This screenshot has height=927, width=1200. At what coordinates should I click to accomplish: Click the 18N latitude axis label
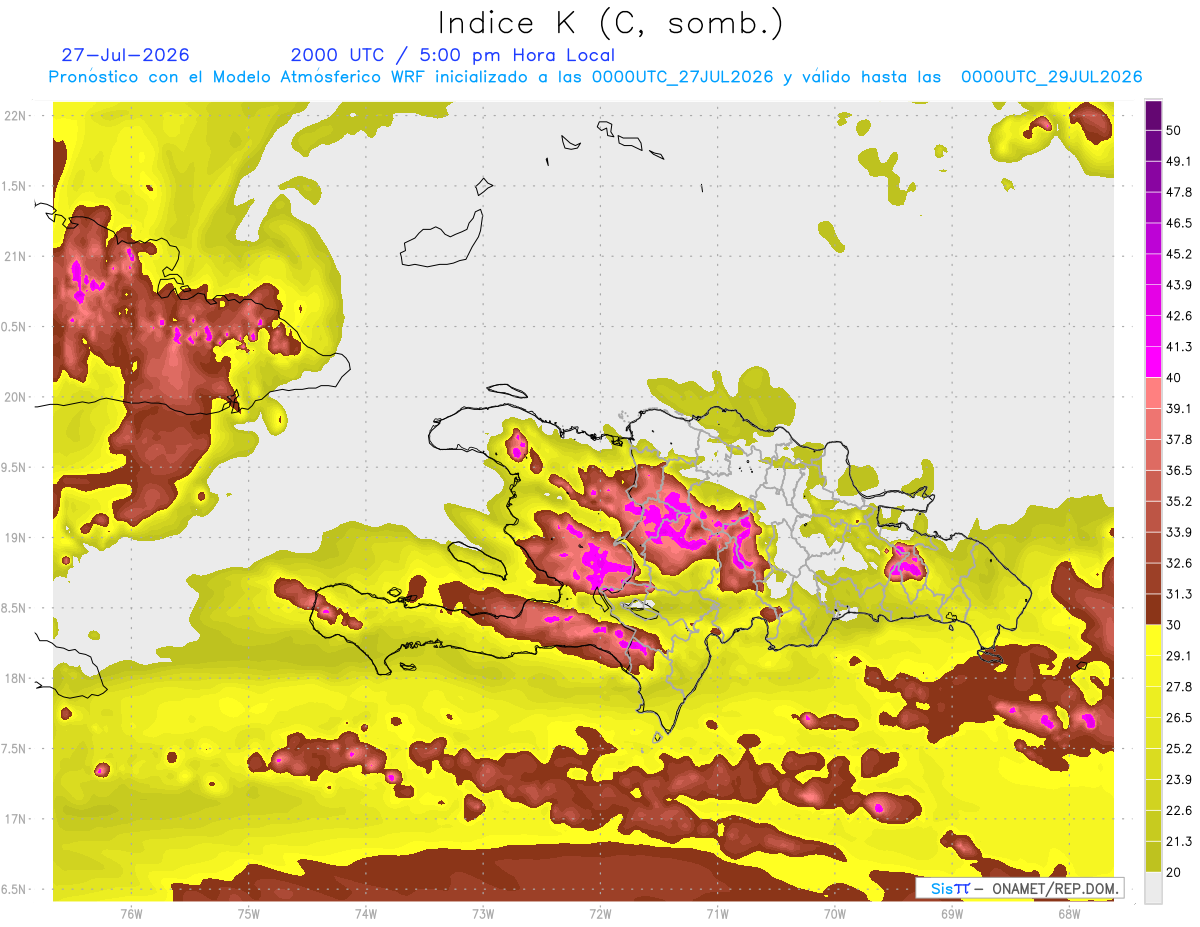click(x=15, y=679)
